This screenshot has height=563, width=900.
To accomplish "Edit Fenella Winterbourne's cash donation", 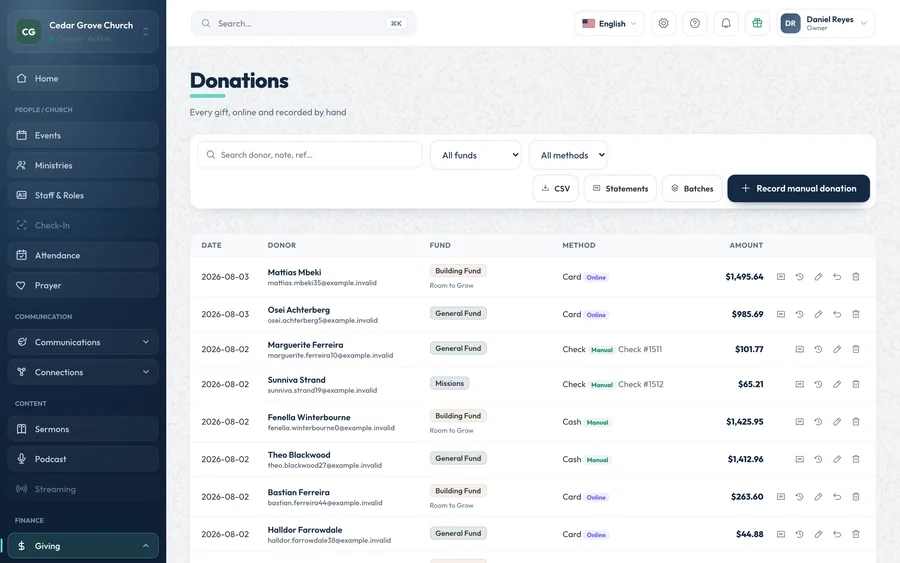I will pos(837,421).
